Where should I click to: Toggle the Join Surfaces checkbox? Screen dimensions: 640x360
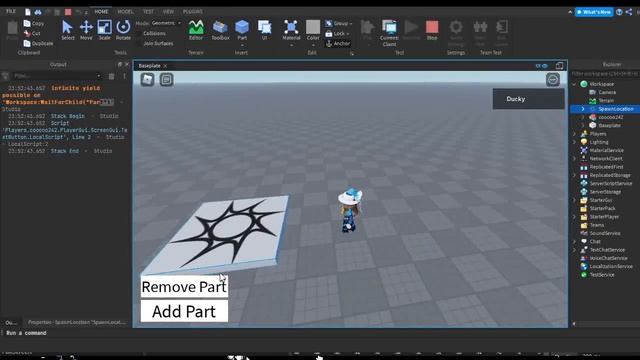140,43
